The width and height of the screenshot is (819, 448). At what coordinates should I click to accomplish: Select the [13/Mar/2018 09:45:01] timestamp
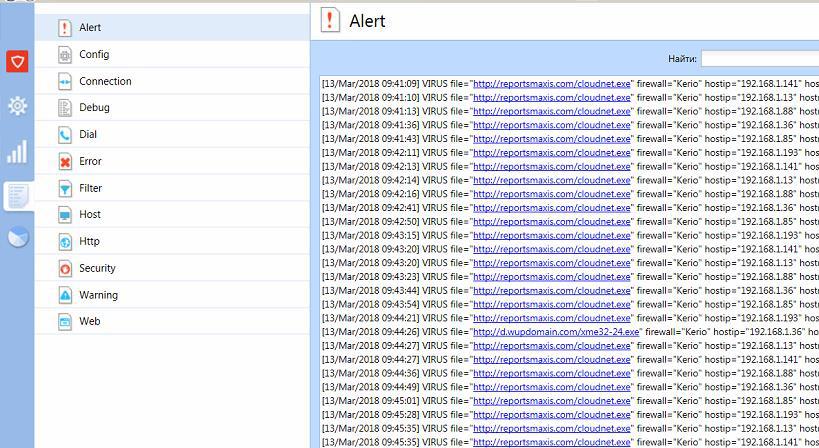[370, 401]
